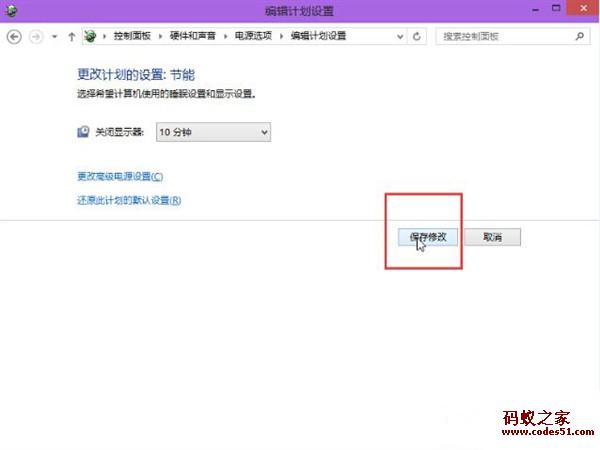This screenshot has width=600, height=450.
Task: Click 还原此计划的默认设置 link
Action: (x=129, y=200)
